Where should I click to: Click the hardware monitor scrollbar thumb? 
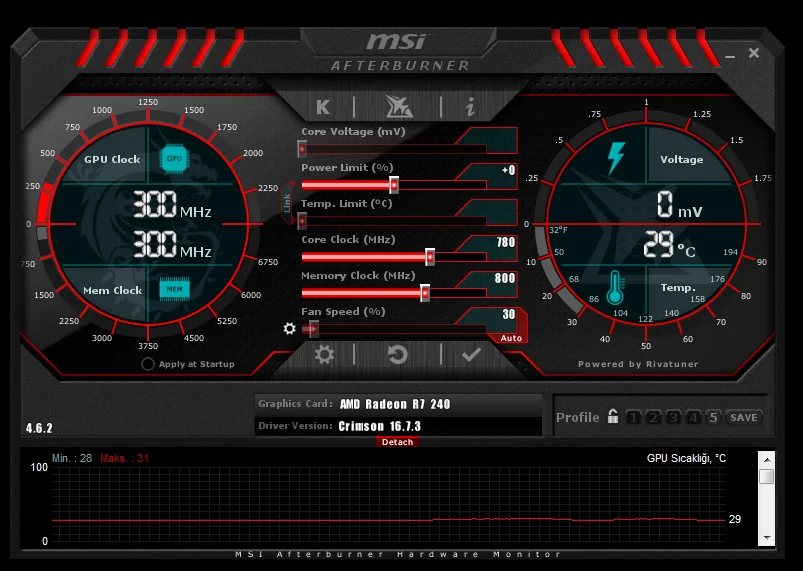[767, 476]
